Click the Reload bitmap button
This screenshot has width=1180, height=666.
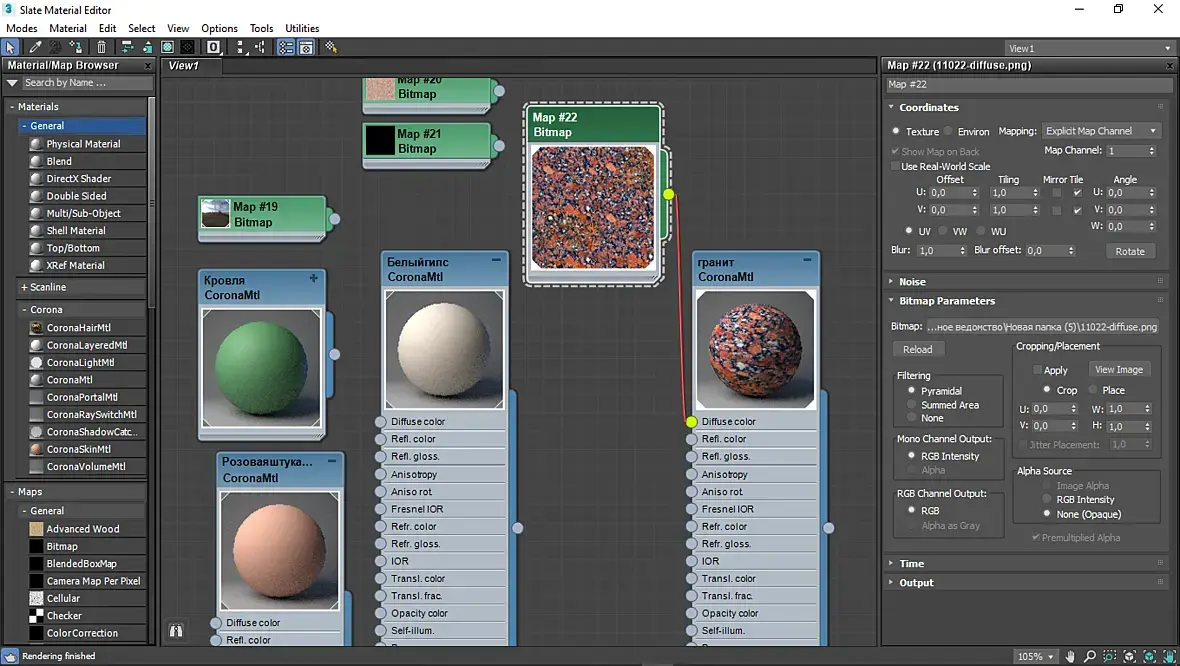point(917,349)
